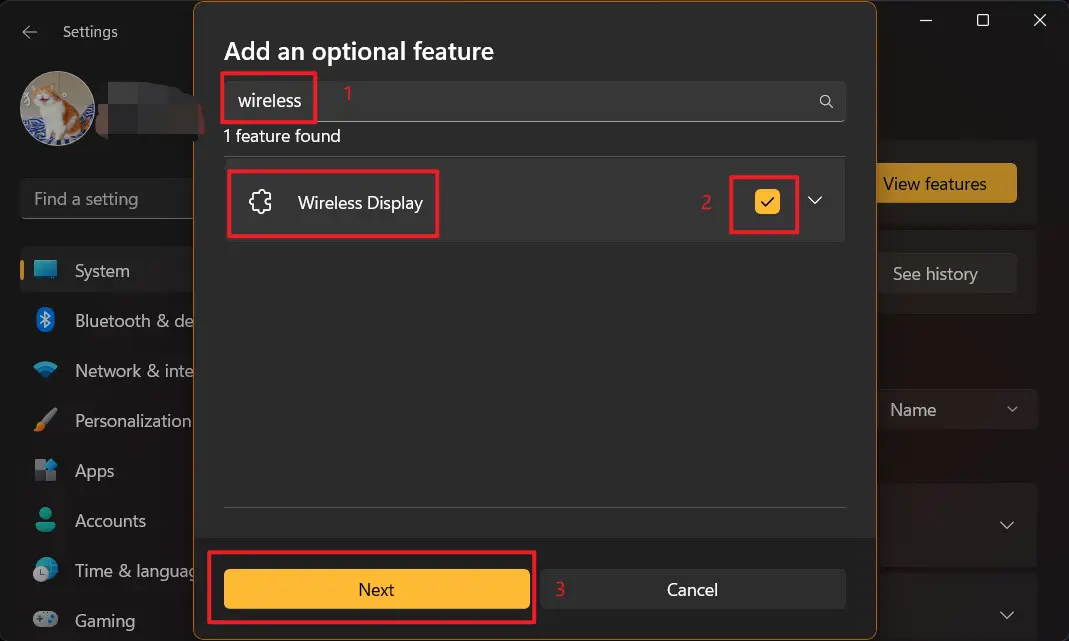The image size is (1069, 641).
Task: Select the Personalization brush icon
Action: [x=44, y=420]
